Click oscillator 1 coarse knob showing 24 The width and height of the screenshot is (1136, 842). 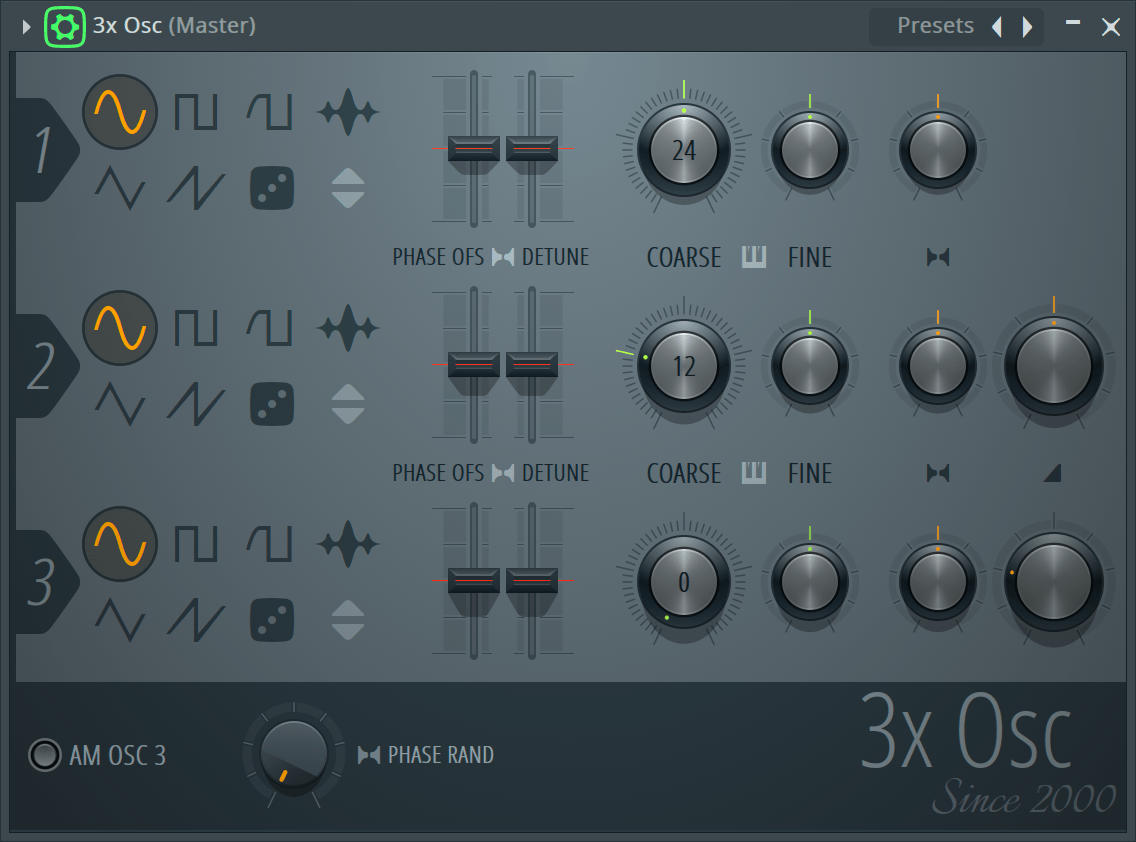[684, 150]
